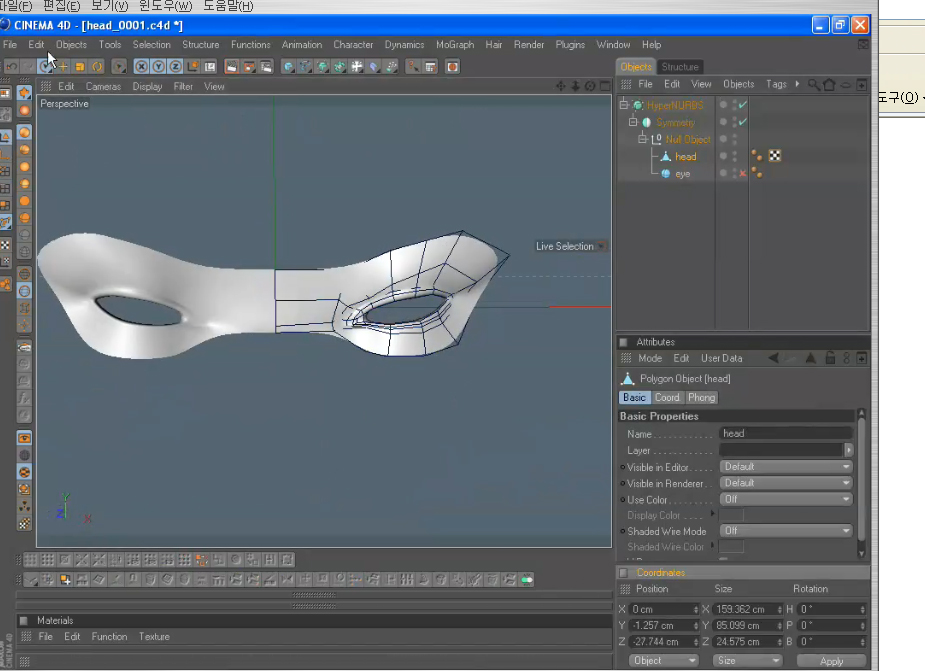The width and height of the screenshot is (925, 671).
Task: Switch to the Coord tab
Action: click(x=667, y=398)
